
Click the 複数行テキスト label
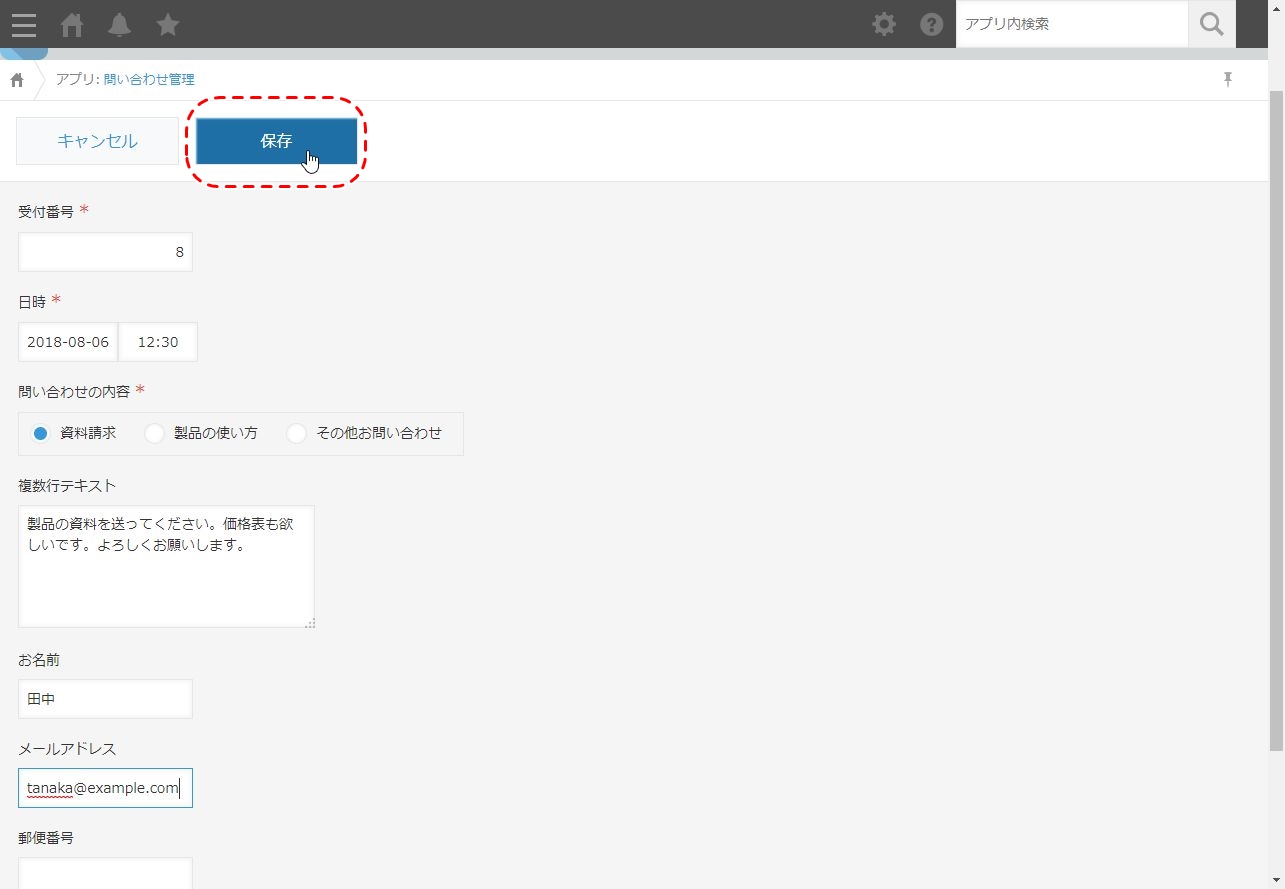(x=67, y=486)
